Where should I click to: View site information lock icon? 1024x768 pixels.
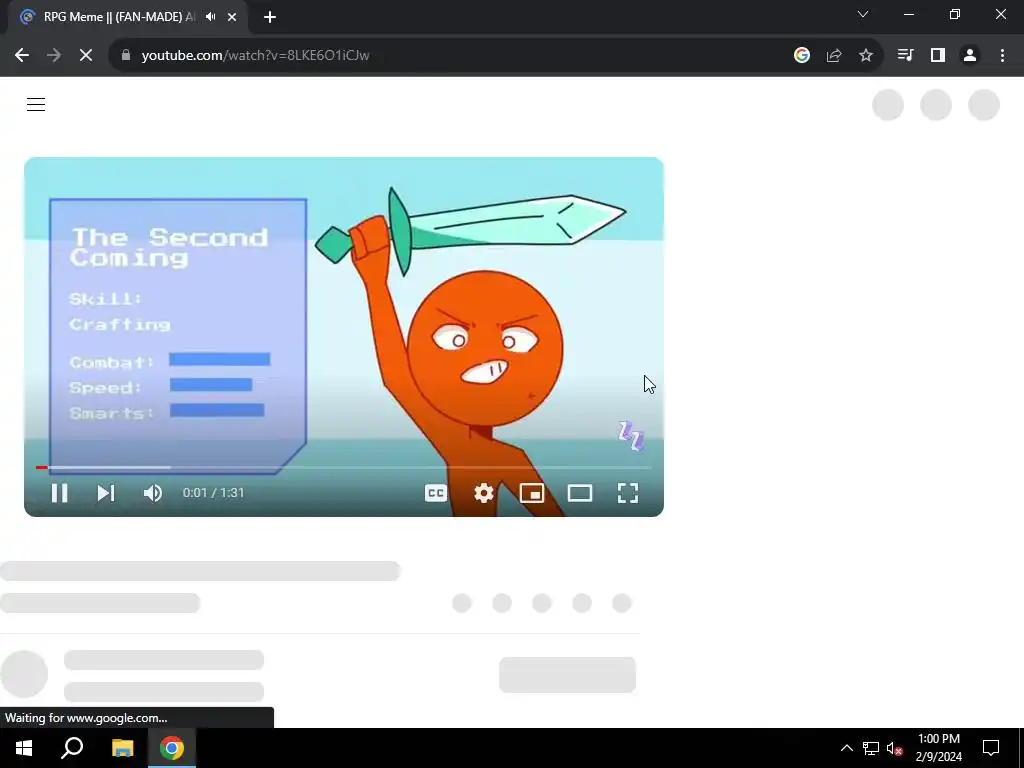126,56
